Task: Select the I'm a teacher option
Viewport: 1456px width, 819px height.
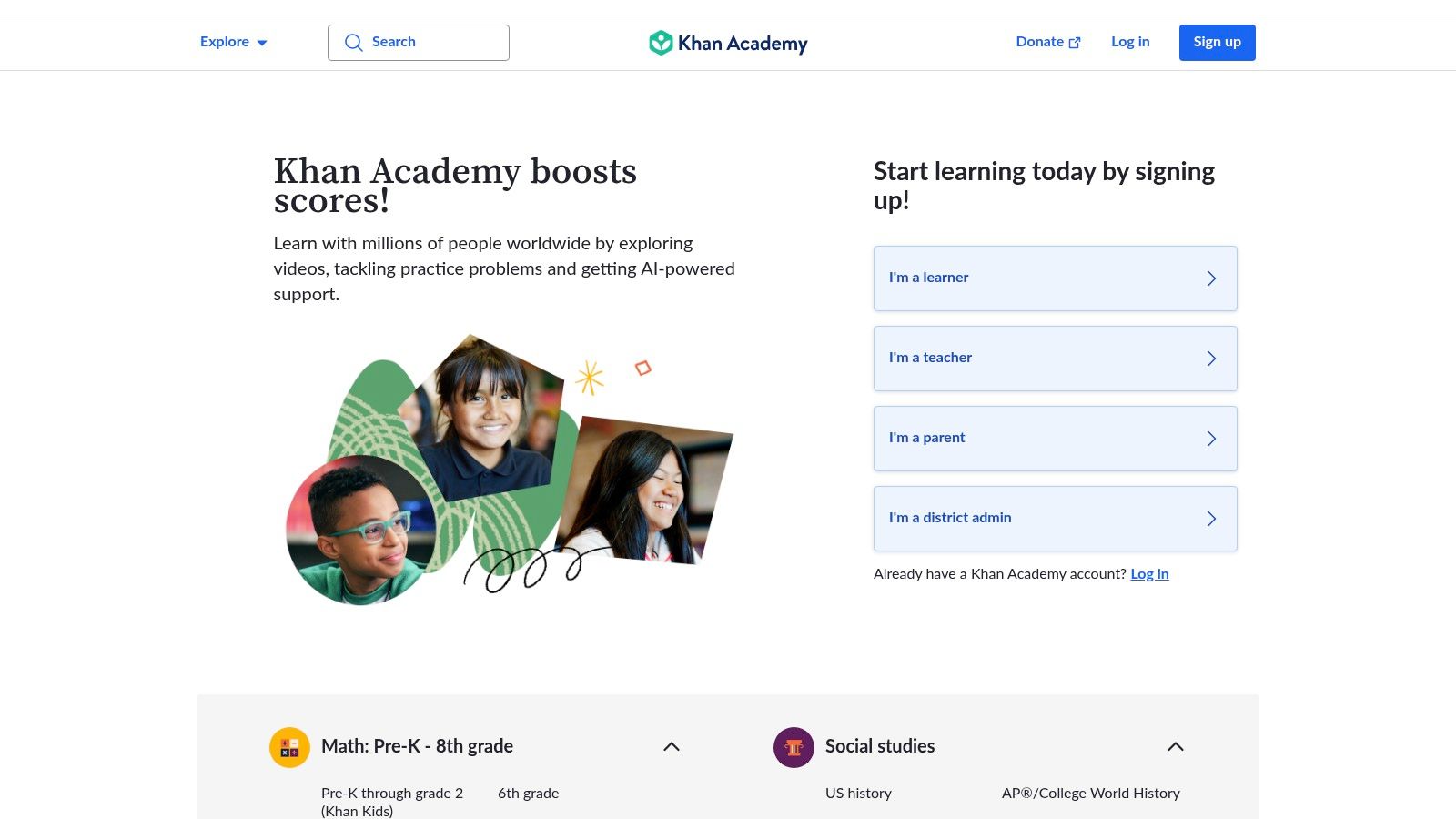Action: tap(1055, 359)
